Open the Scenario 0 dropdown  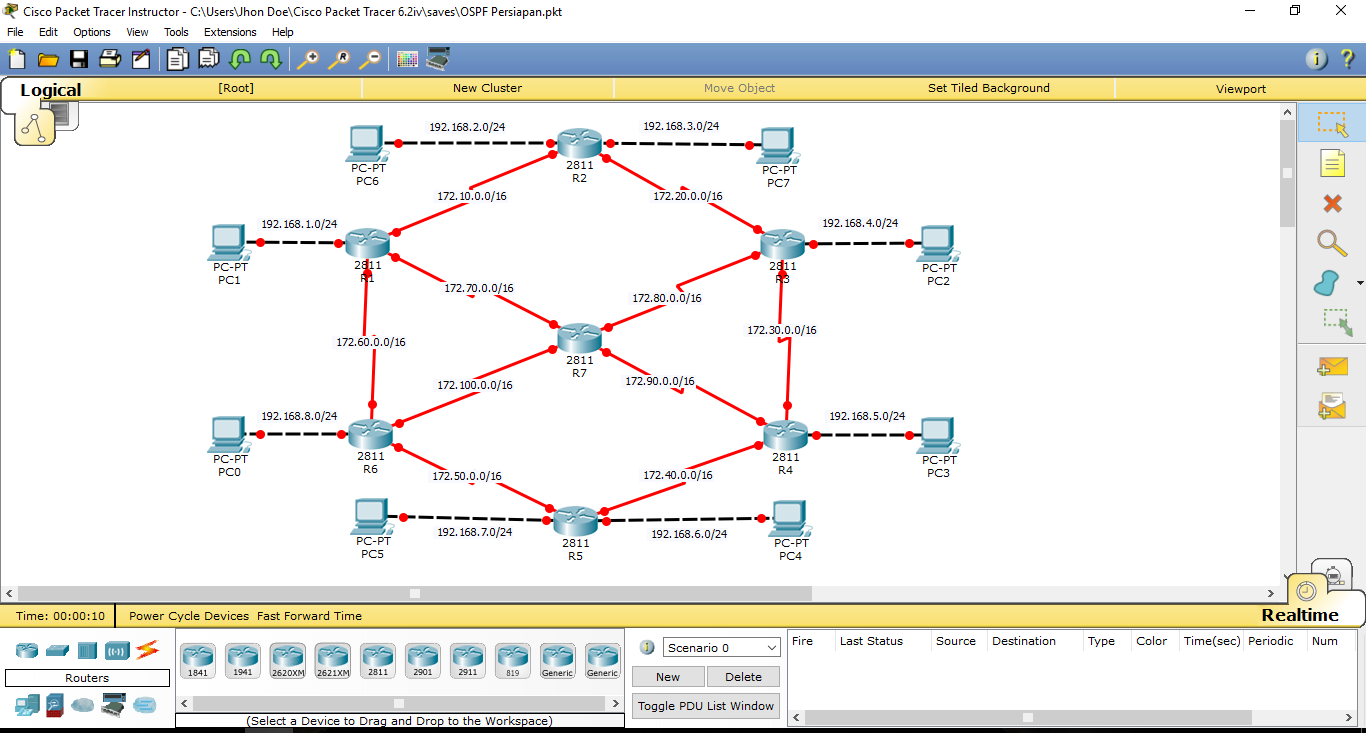[720, 647]
